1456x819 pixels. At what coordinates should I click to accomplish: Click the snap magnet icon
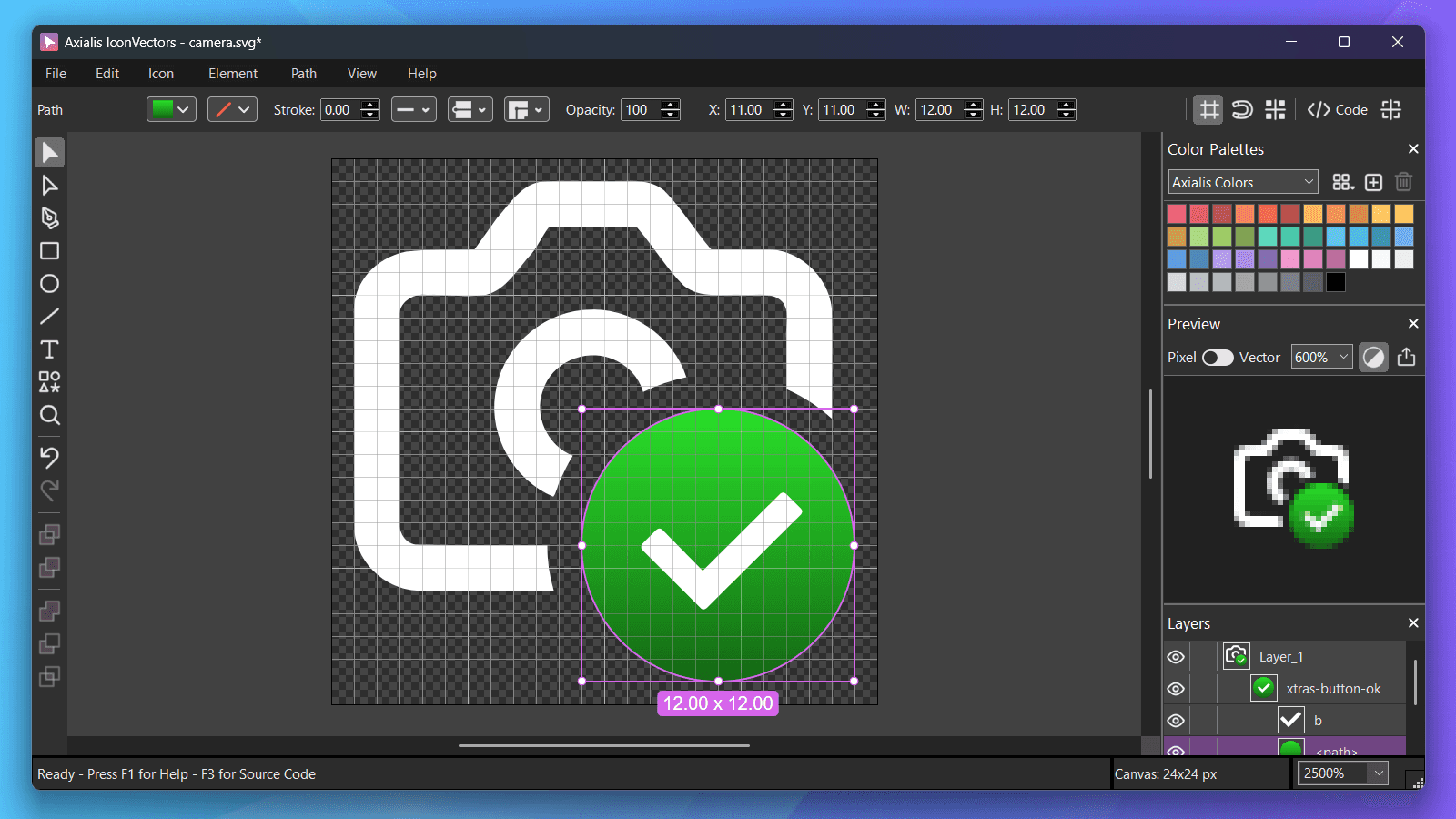(1242, 110)
